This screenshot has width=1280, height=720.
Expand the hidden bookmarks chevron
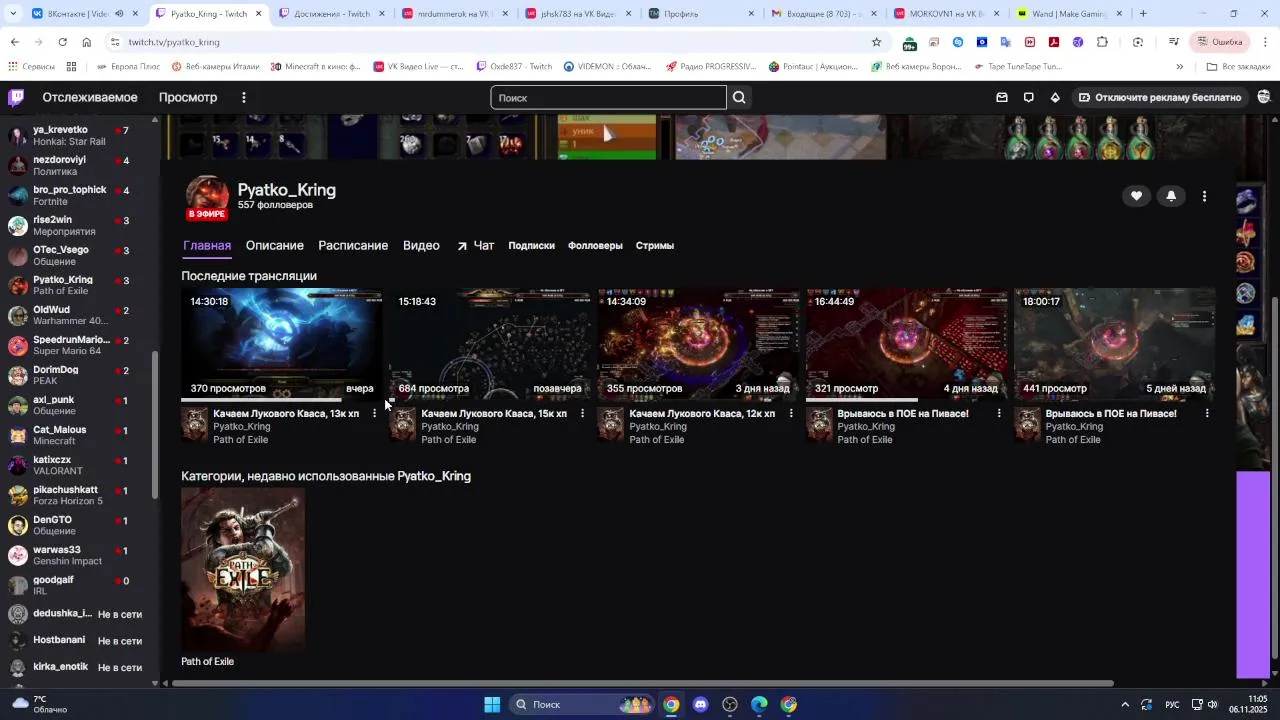pos(1179,67)
